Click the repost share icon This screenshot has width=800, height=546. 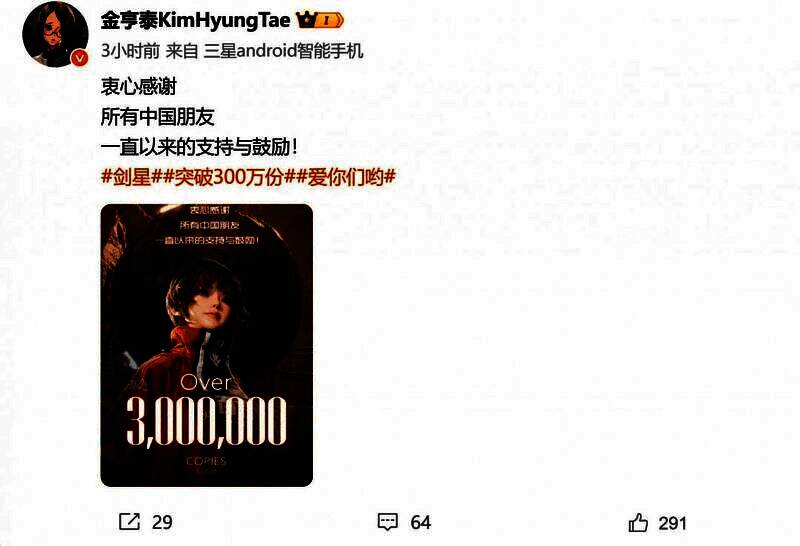[x=129, y=522]
